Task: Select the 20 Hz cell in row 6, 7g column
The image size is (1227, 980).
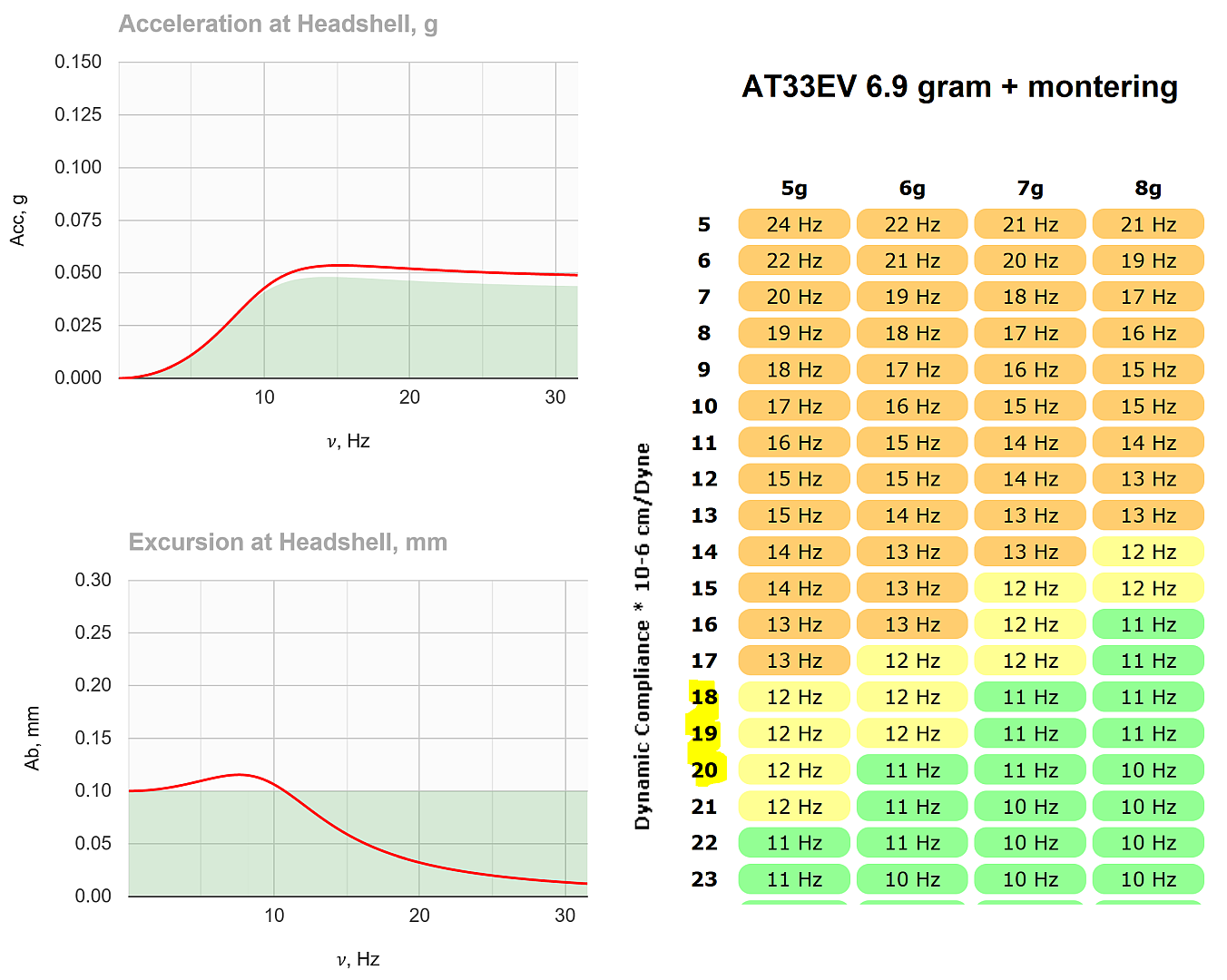Action: (1030, 260)
